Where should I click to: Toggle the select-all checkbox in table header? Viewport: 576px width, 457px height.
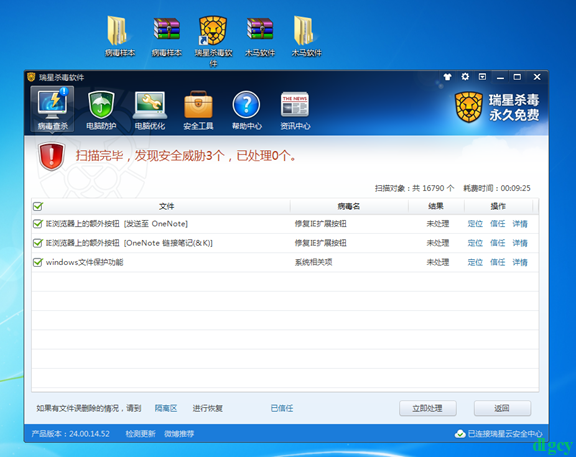(x=37, y=206)
